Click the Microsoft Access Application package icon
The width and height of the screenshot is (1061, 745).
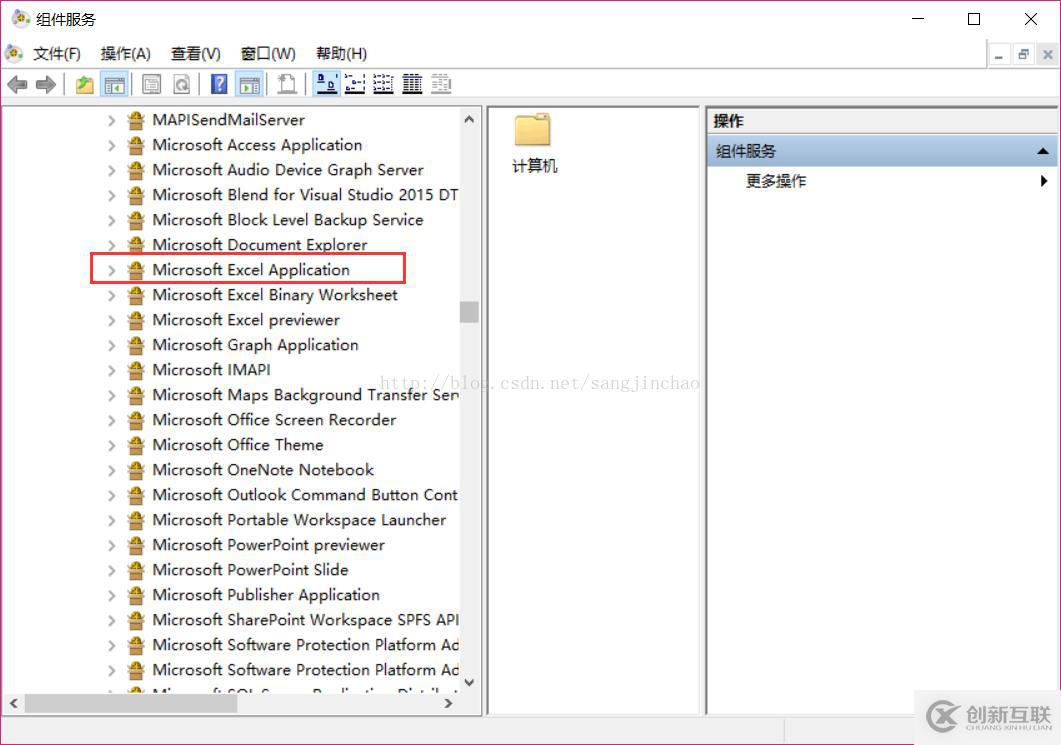click(136, 145)
